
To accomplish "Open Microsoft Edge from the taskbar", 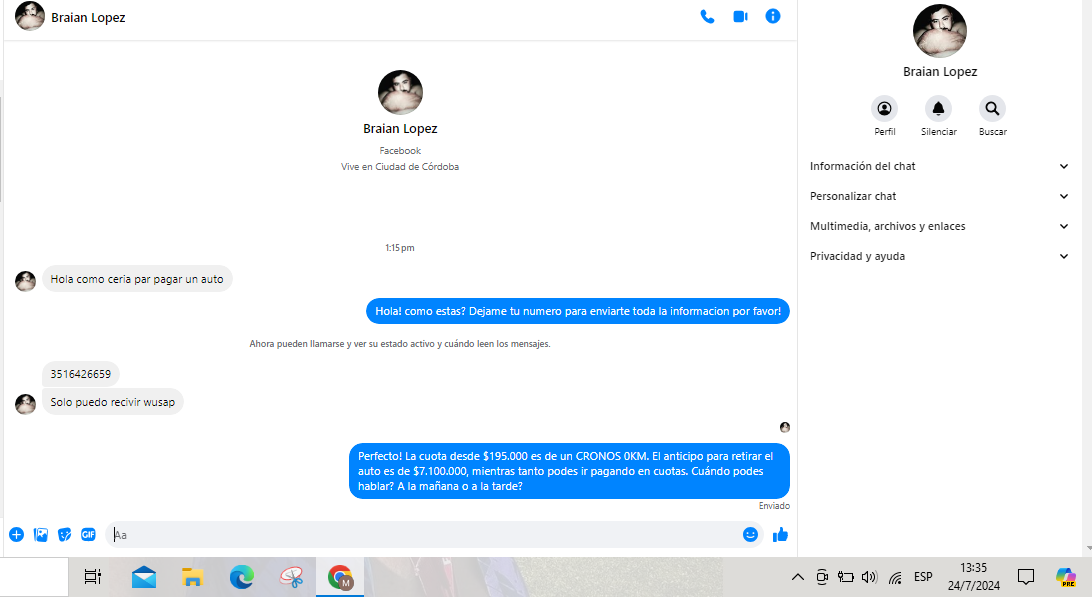I will [x=241, y=577].
